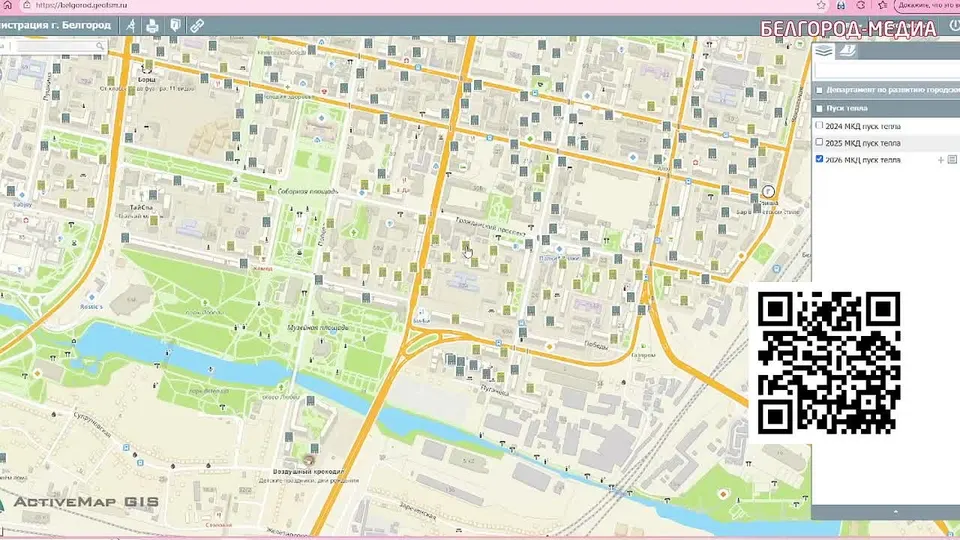
Task: Click the browser address bar URL
Action: [81, 5]
